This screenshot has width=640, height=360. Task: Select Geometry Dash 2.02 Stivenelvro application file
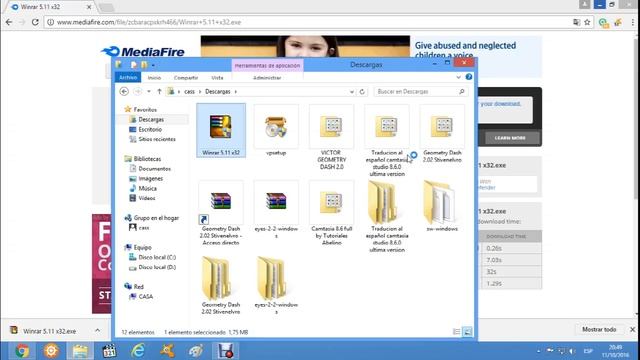(x=442, y=134)
